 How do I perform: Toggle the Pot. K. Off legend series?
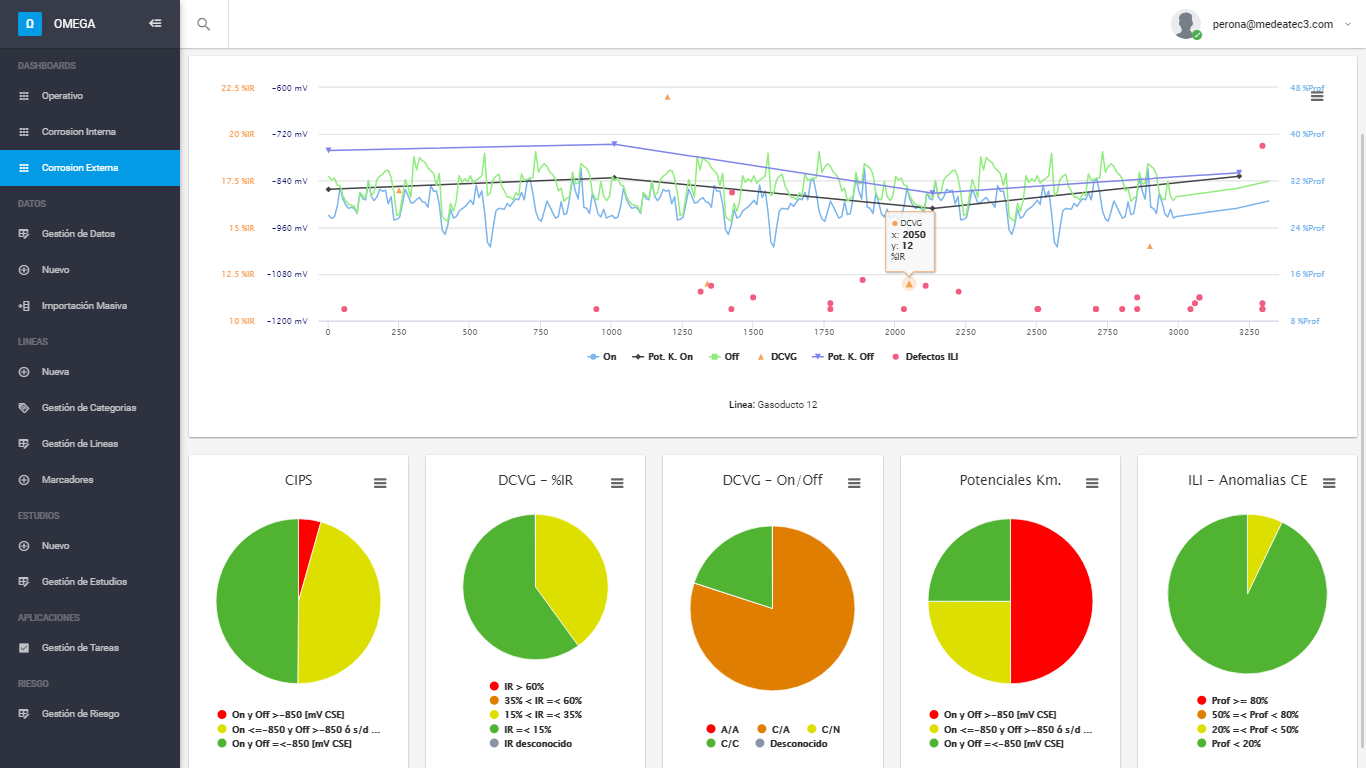(843, 356)
